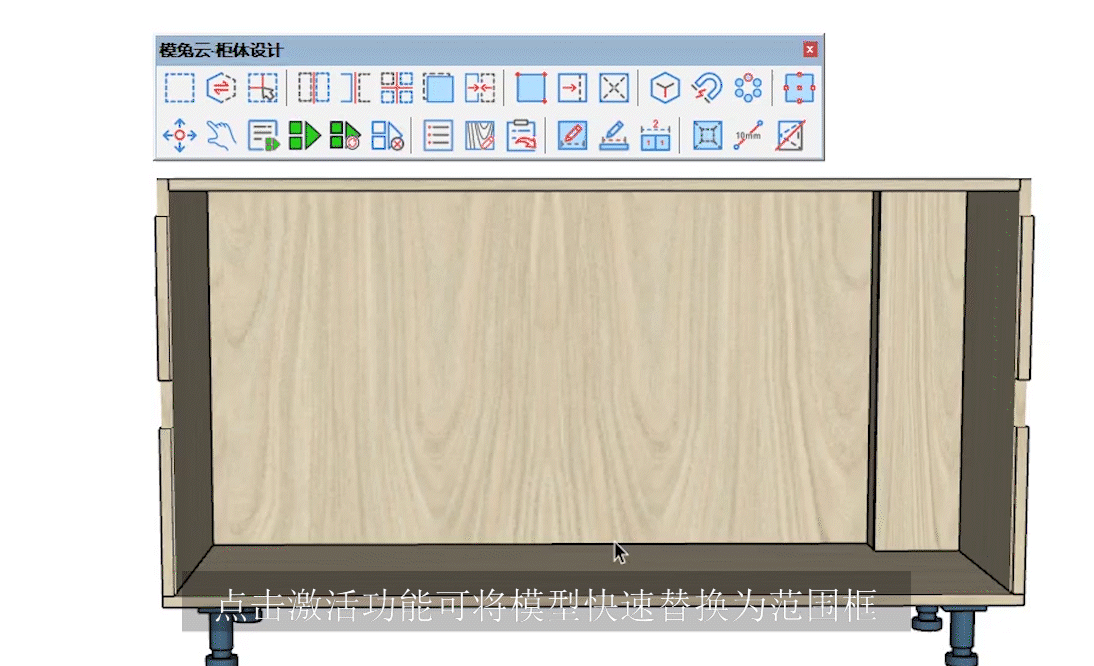Choose the vertical divider split icon
Image resolution: width=1094 pixels, height=666 pixels.
coord(313,89)
